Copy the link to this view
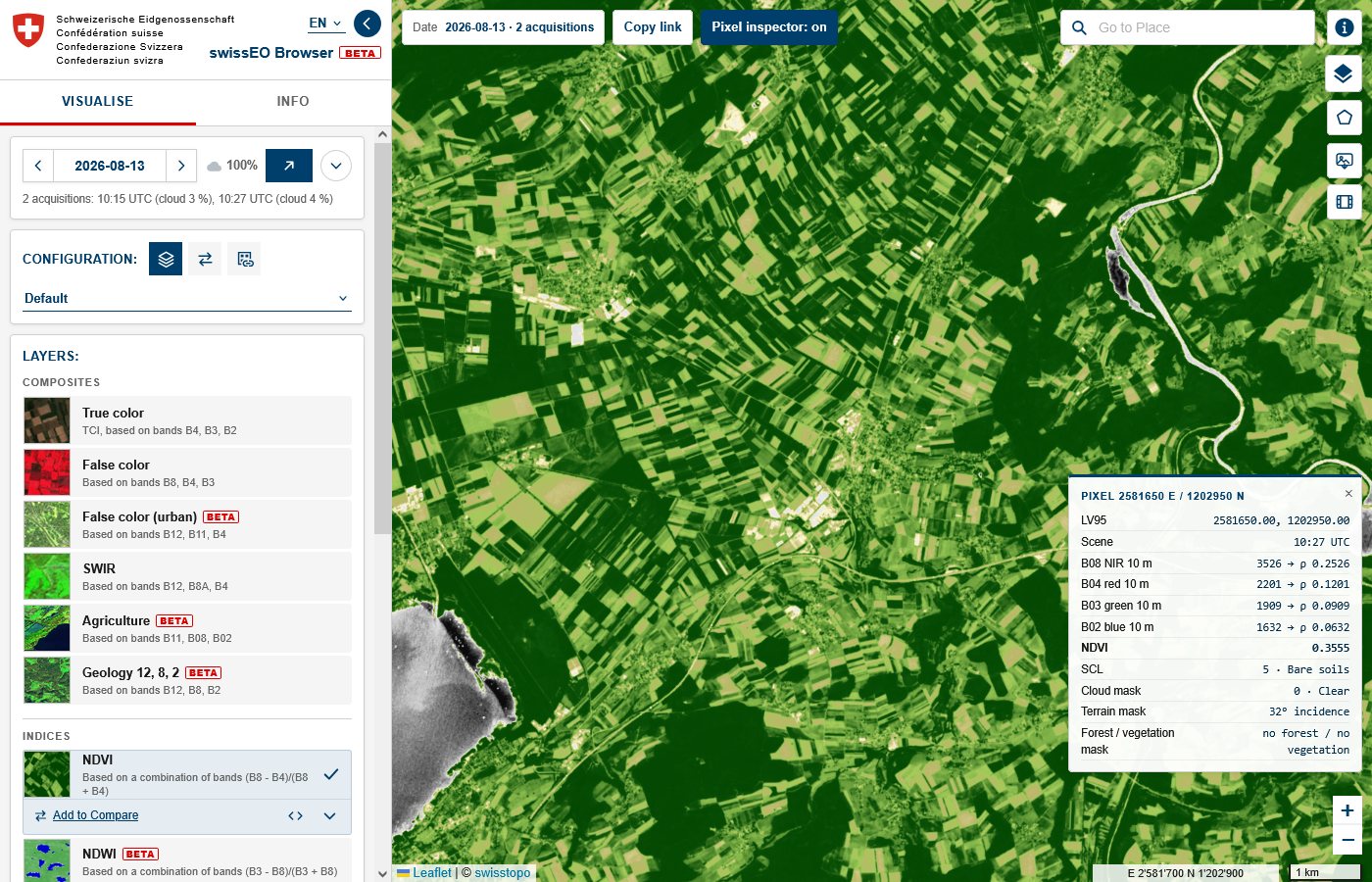The image size is (1372, 882). 653,27
